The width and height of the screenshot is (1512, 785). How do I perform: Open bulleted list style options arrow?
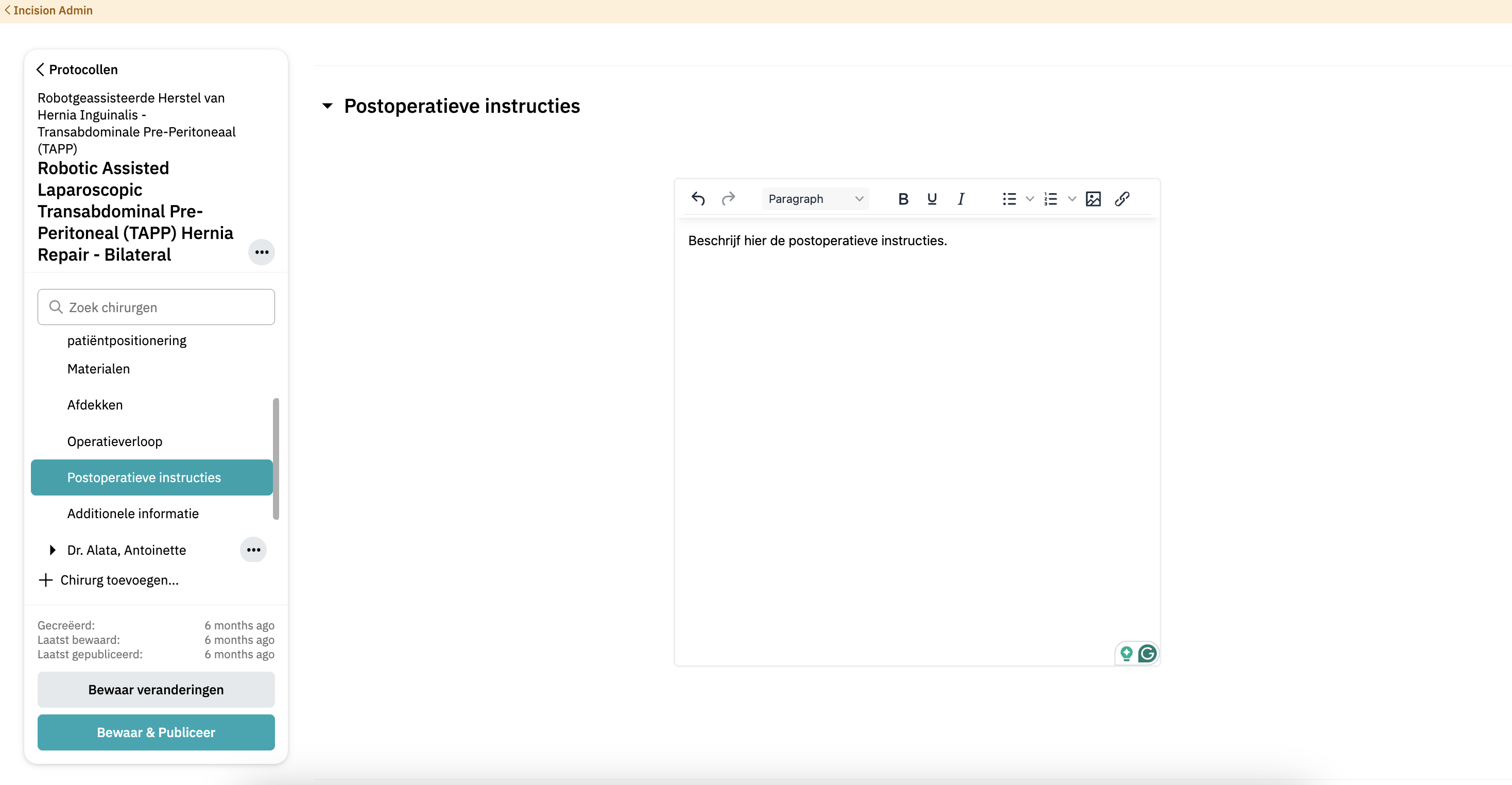1029,198
